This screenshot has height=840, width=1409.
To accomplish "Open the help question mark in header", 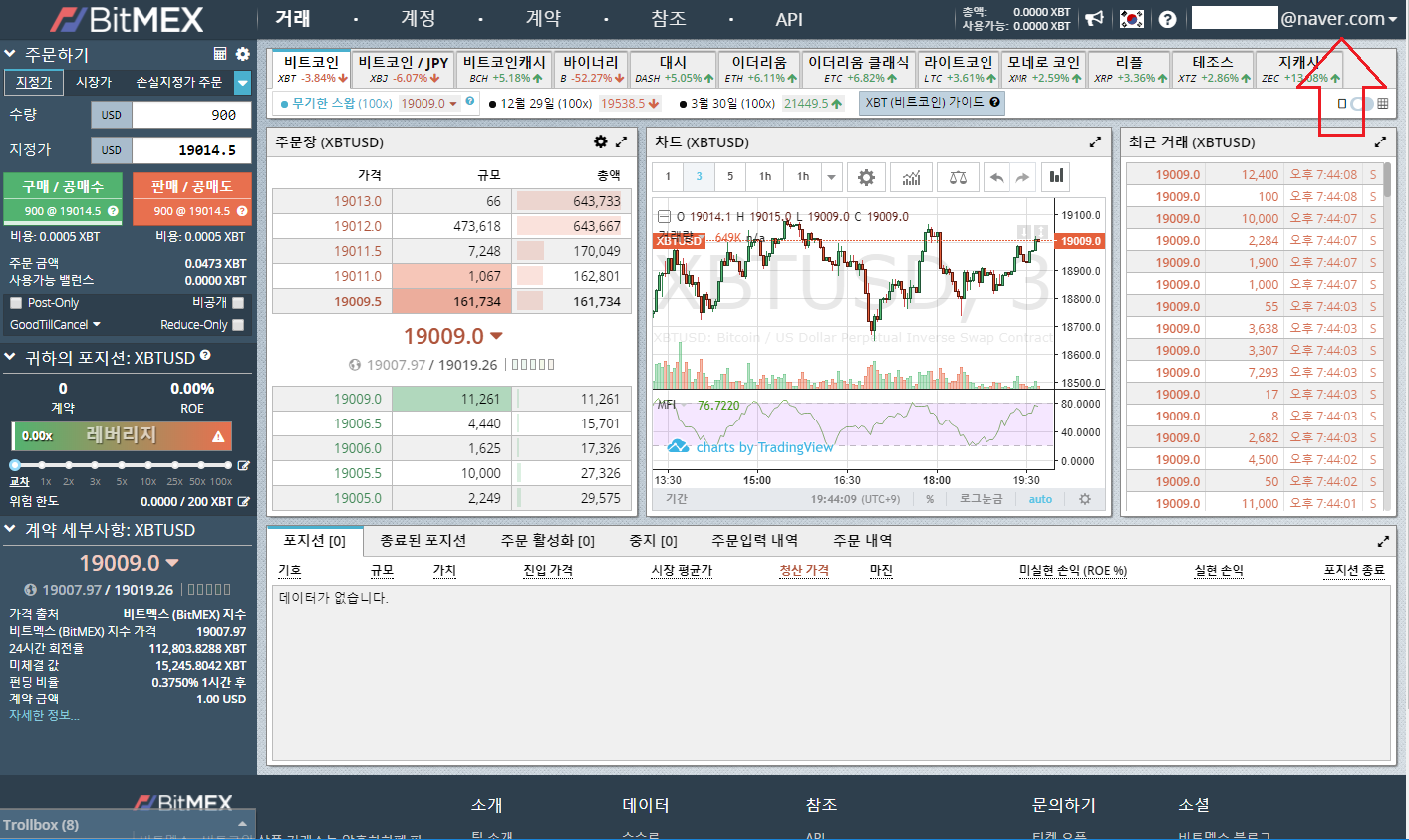I will 1168,19.
